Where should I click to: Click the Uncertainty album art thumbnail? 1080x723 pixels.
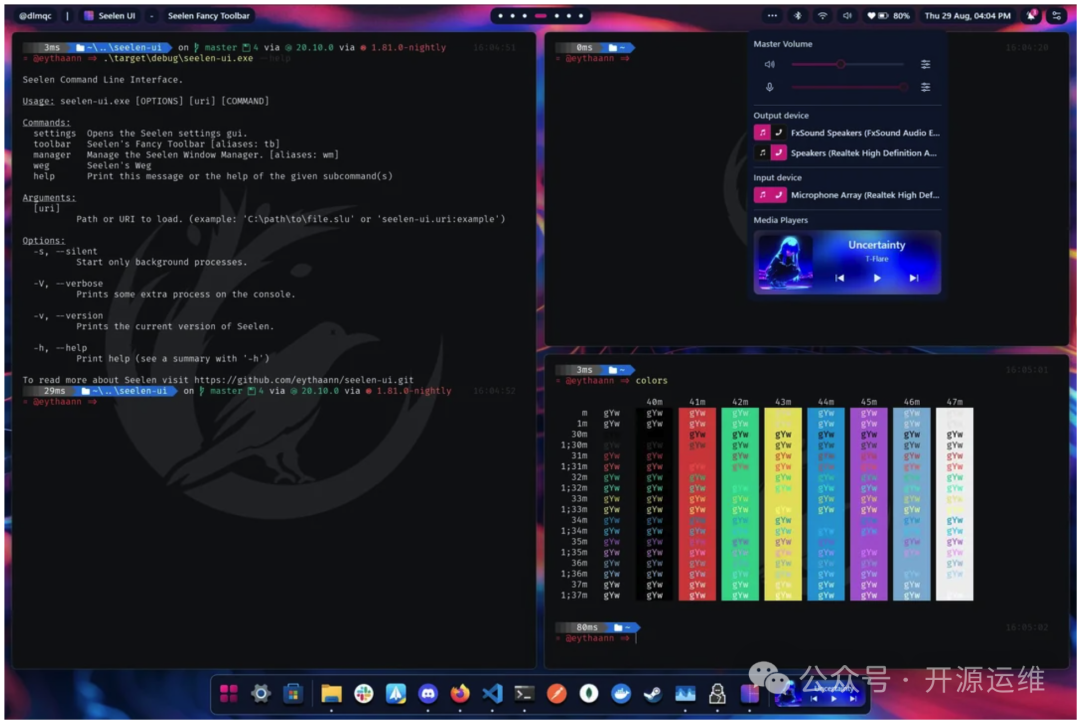(785, 262)
